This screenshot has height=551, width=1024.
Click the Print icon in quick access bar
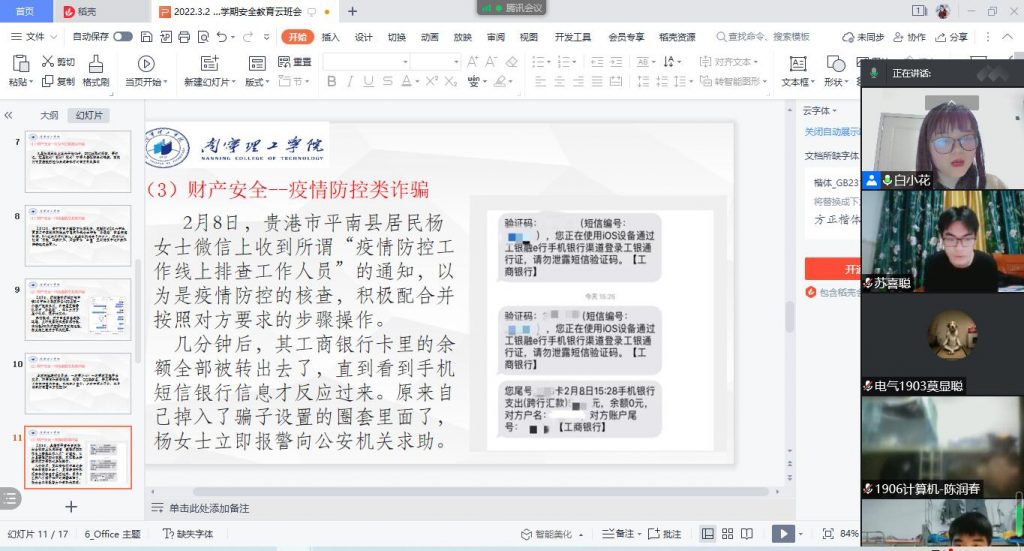coord(184,37)
